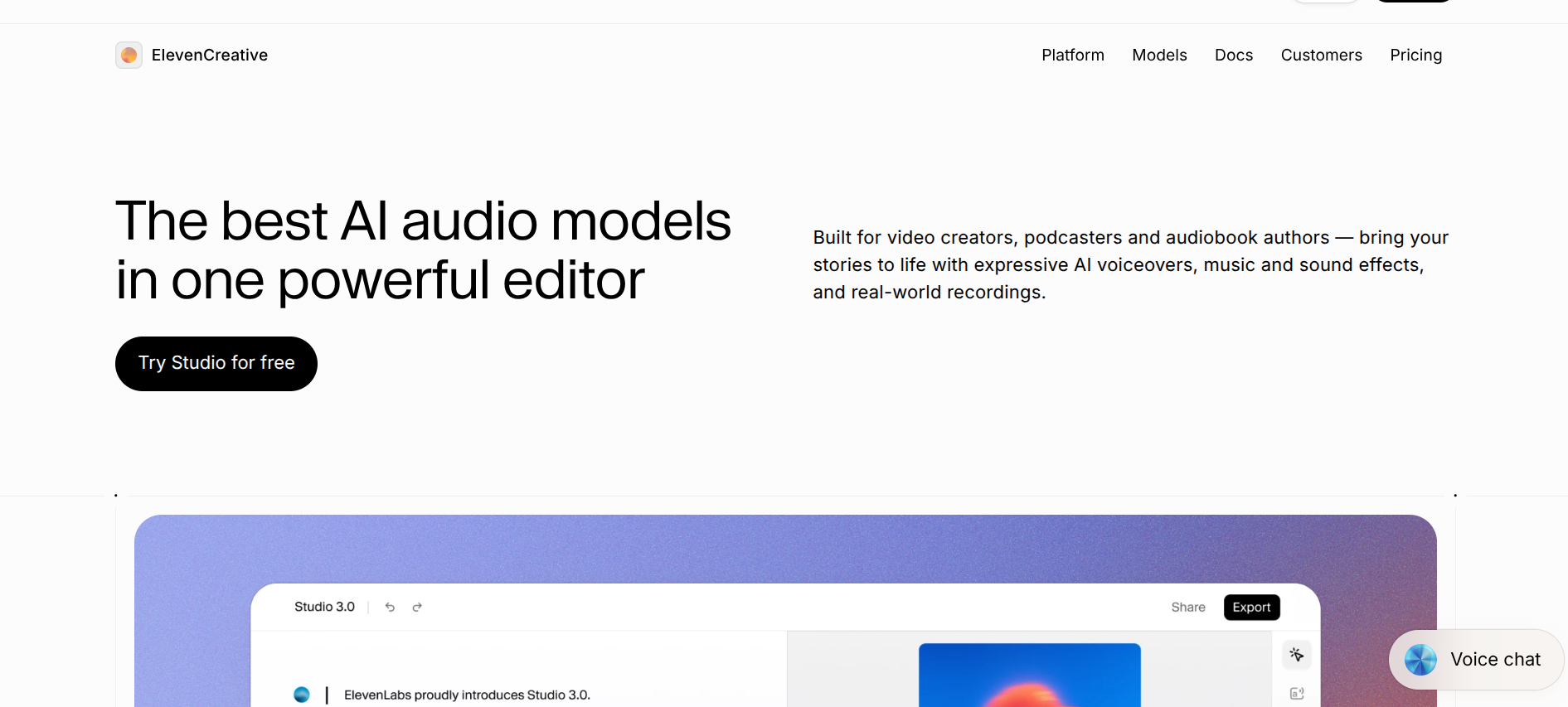The height and width of the screenshot is (707, 1568).
Task: Click the sparkle cursor icon in sidebar
Action: pyautogui.click(x=1297, y=655)
